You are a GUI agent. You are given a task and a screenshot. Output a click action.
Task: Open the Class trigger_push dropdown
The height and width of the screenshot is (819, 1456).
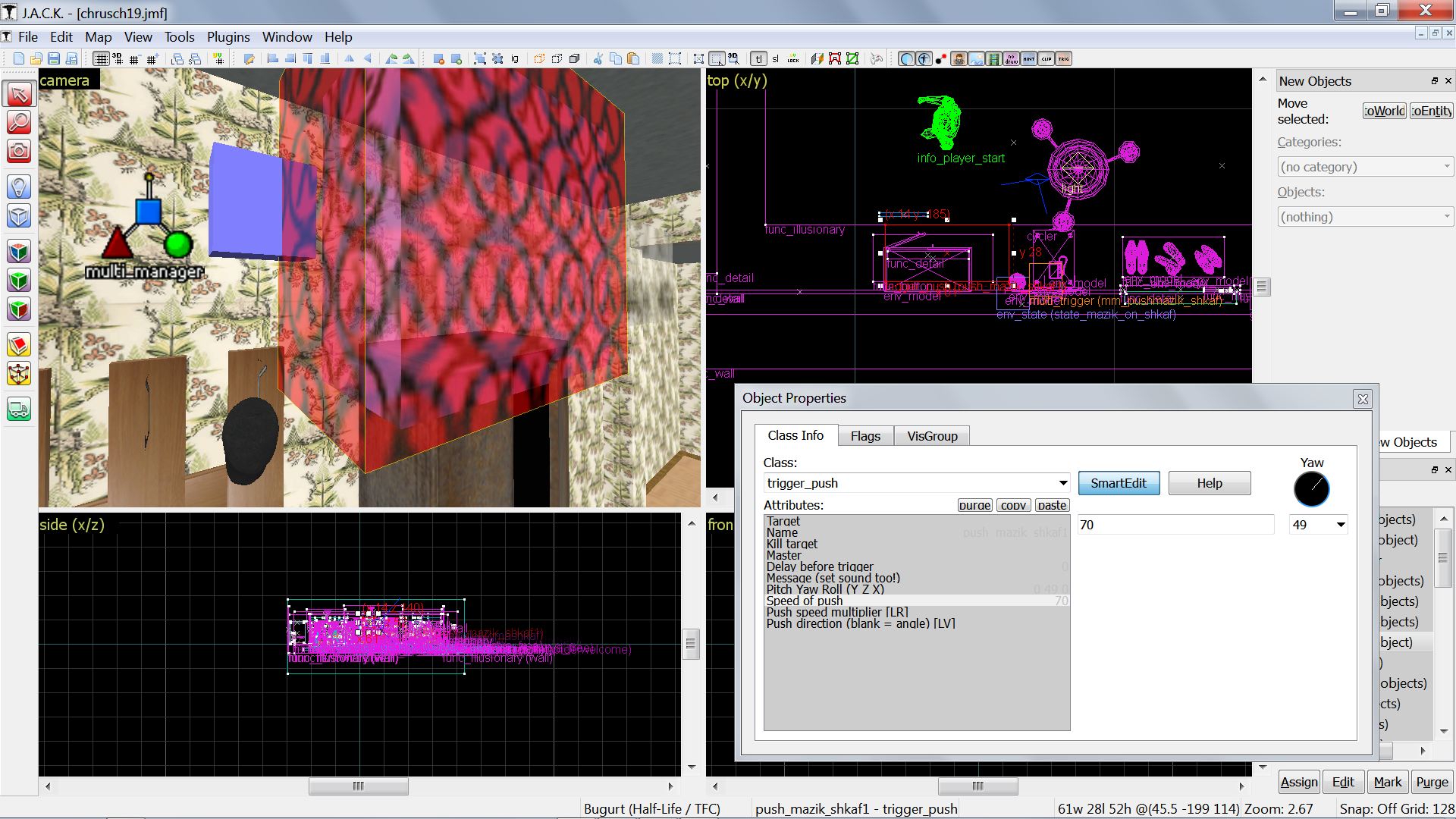pos(1062,483)
